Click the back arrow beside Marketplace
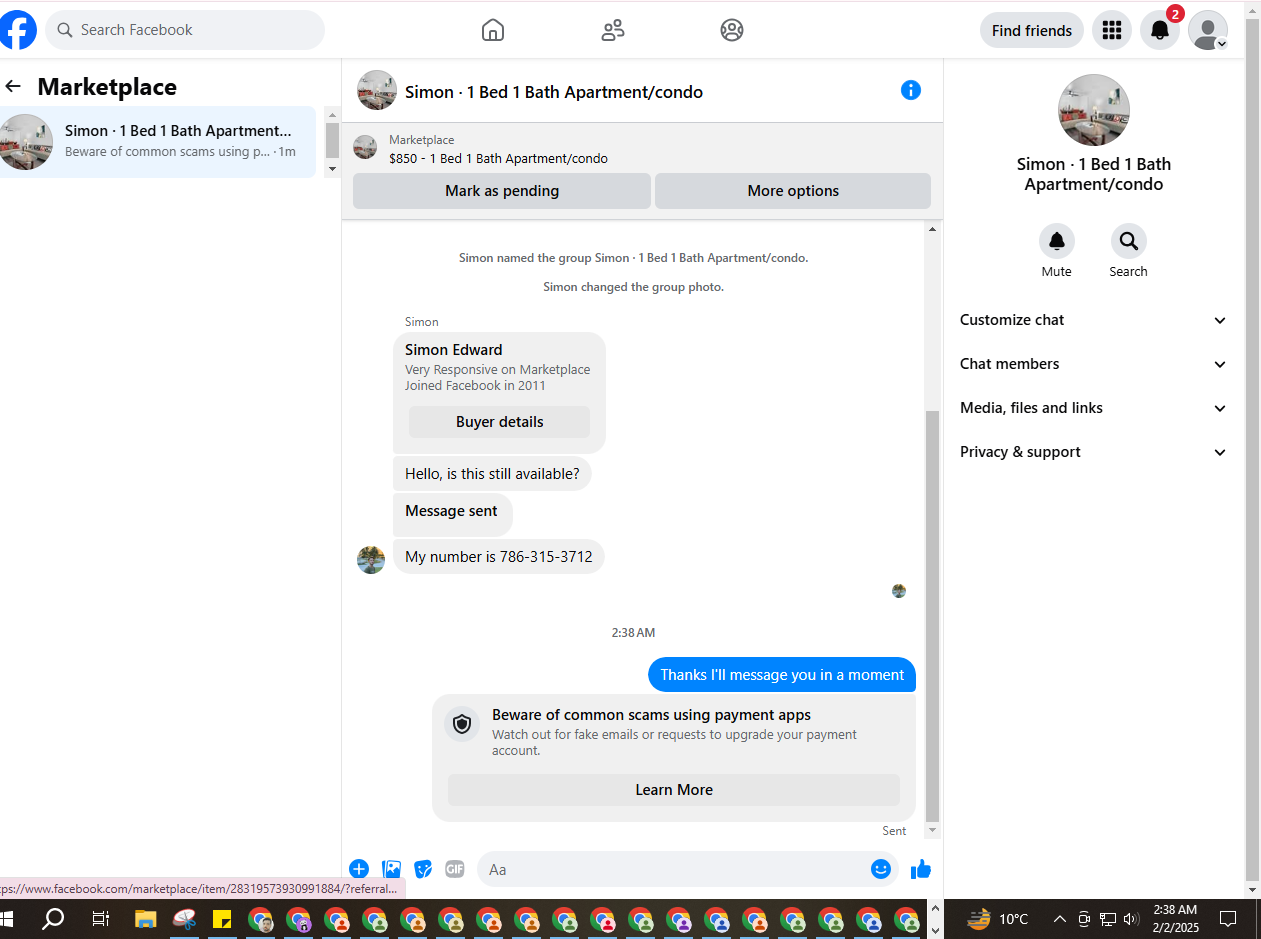This screenshot has height=939, width=1261. tap(13, 87)
